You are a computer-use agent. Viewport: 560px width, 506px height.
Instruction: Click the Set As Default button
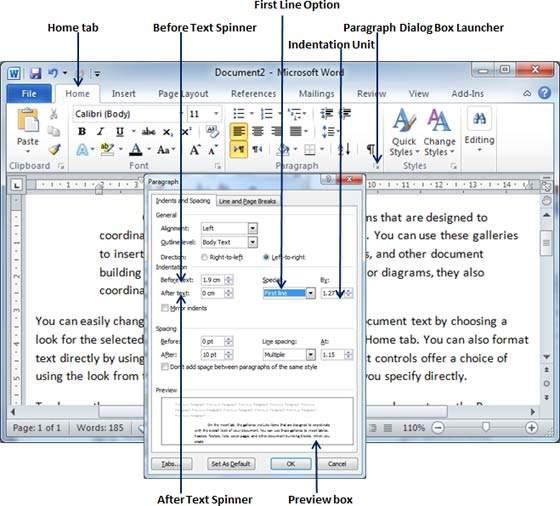pos(231,464)
